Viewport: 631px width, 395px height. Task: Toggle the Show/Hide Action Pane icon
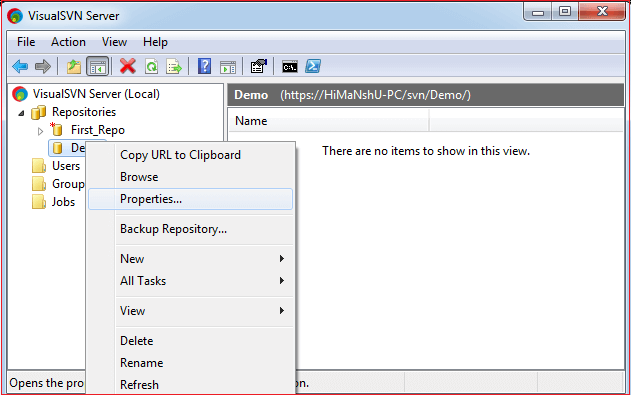[x=228, y=67]
